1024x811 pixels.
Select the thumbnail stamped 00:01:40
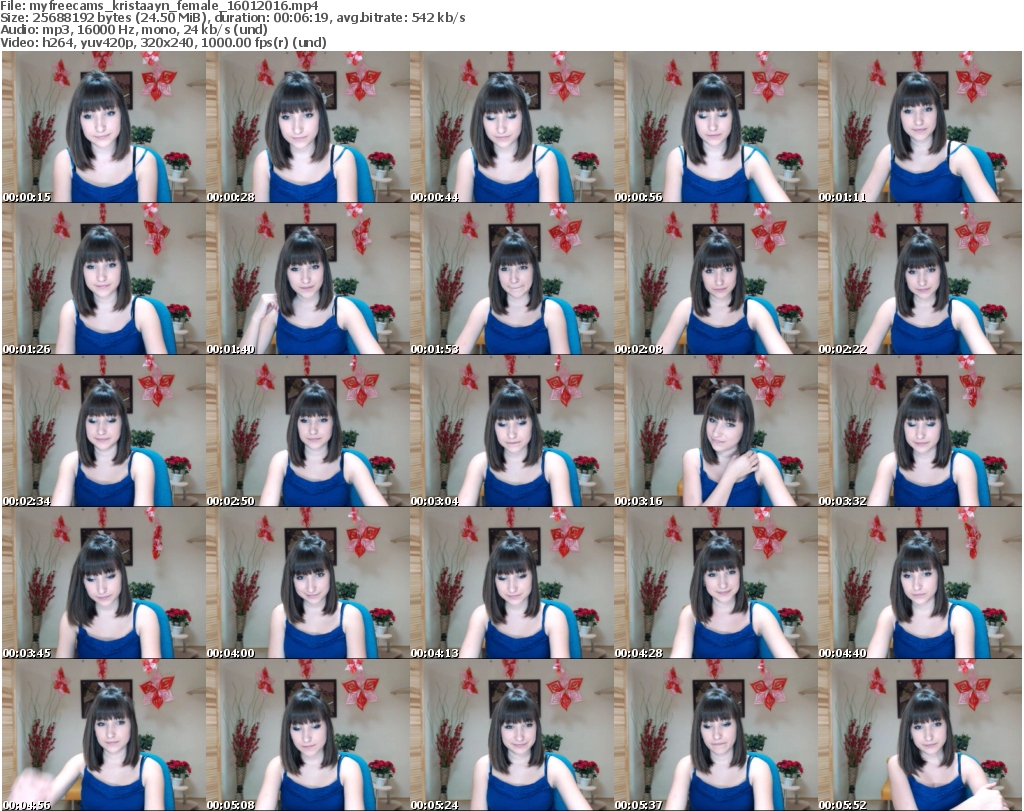click(x=308, y=279)
